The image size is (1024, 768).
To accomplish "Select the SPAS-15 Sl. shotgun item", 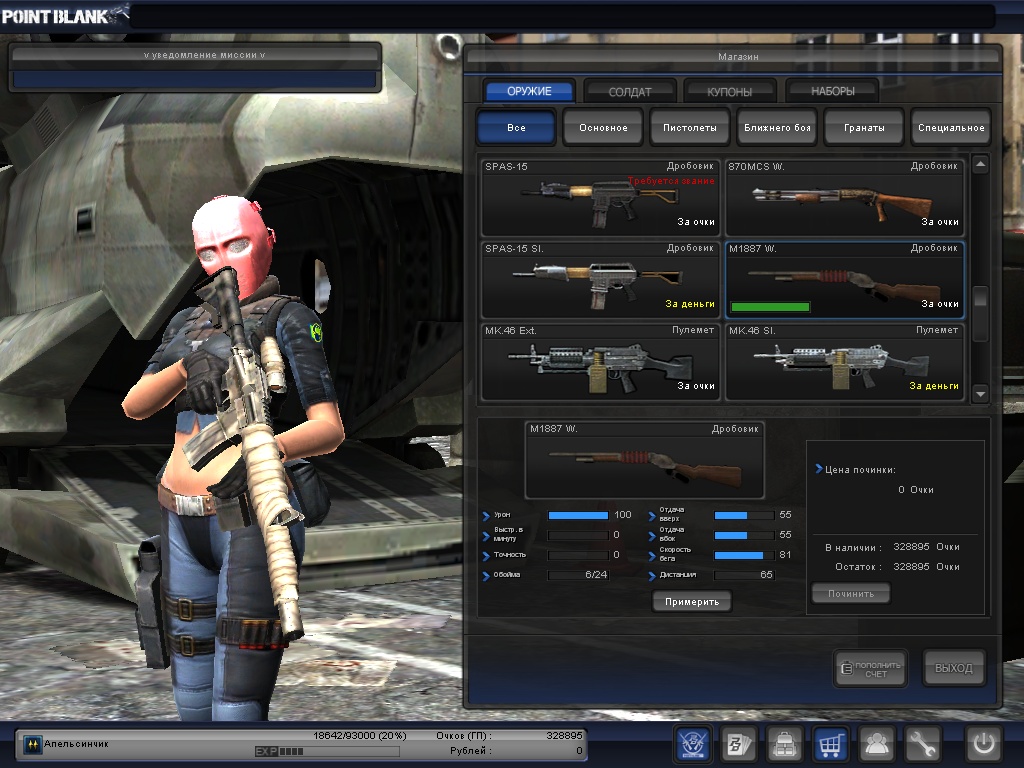I will coord(600,279).
